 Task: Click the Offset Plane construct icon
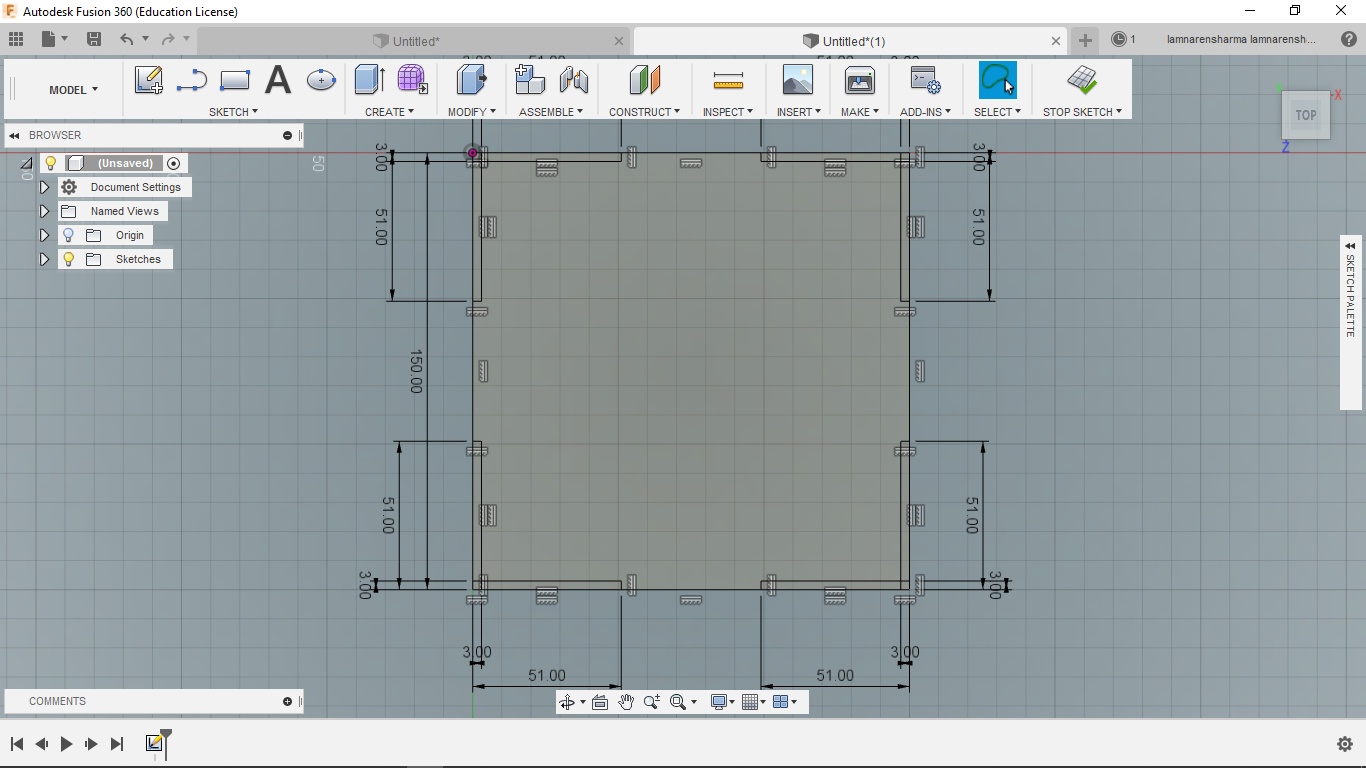click(x=645, y=80)
